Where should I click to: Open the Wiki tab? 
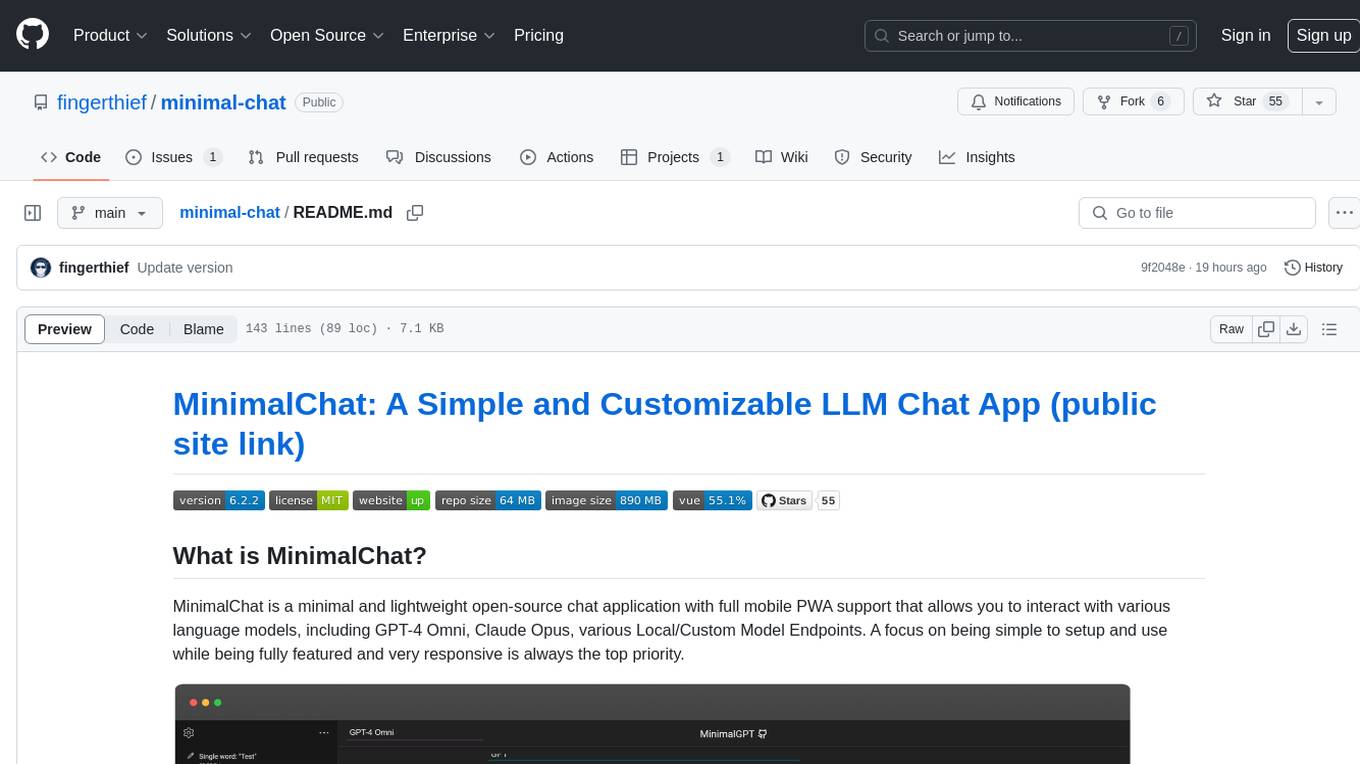pyautogui.click(x=782, y=157)
